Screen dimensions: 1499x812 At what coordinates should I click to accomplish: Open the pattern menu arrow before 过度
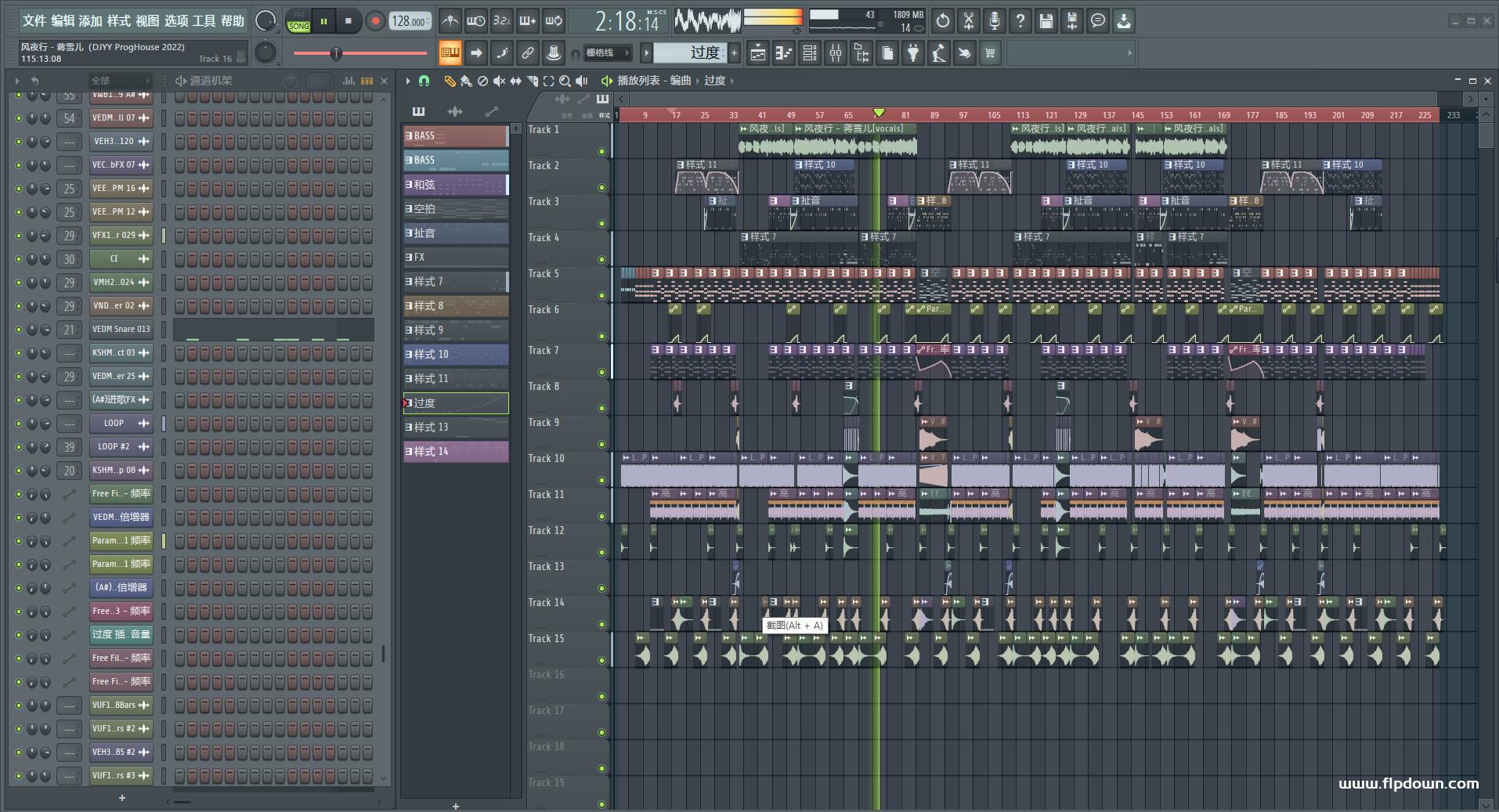tap(646, 53)
